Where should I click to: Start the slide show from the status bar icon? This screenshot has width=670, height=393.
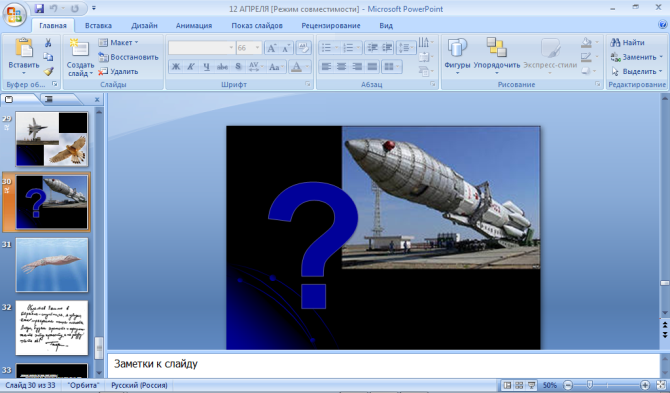(x=532, y=385)
